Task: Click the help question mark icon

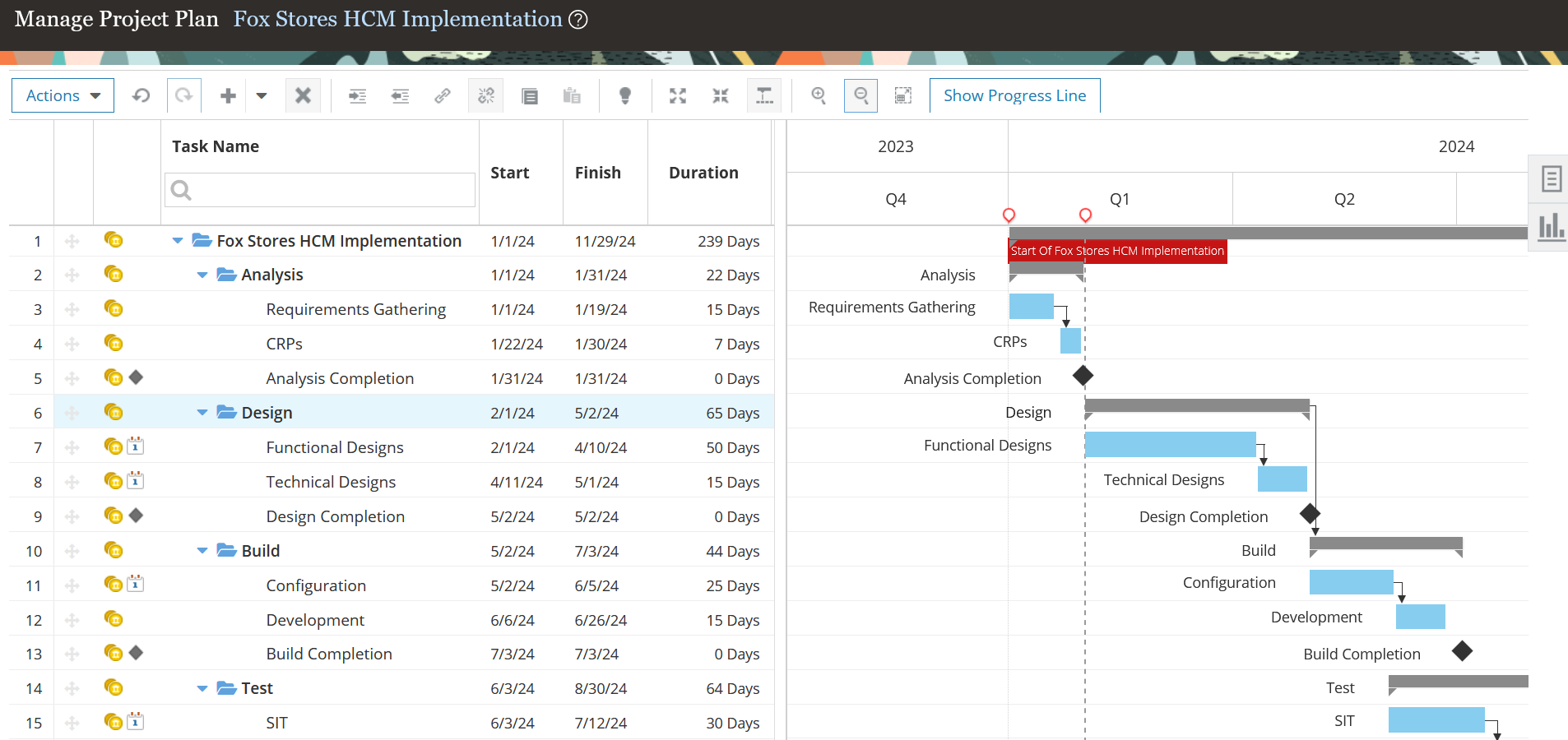Action: coord(578,19)
